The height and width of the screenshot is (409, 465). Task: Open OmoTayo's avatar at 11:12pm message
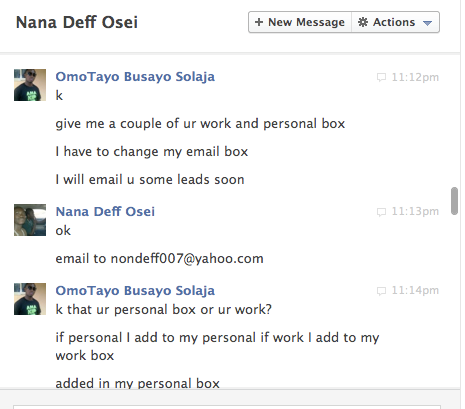tap(30, 85)
